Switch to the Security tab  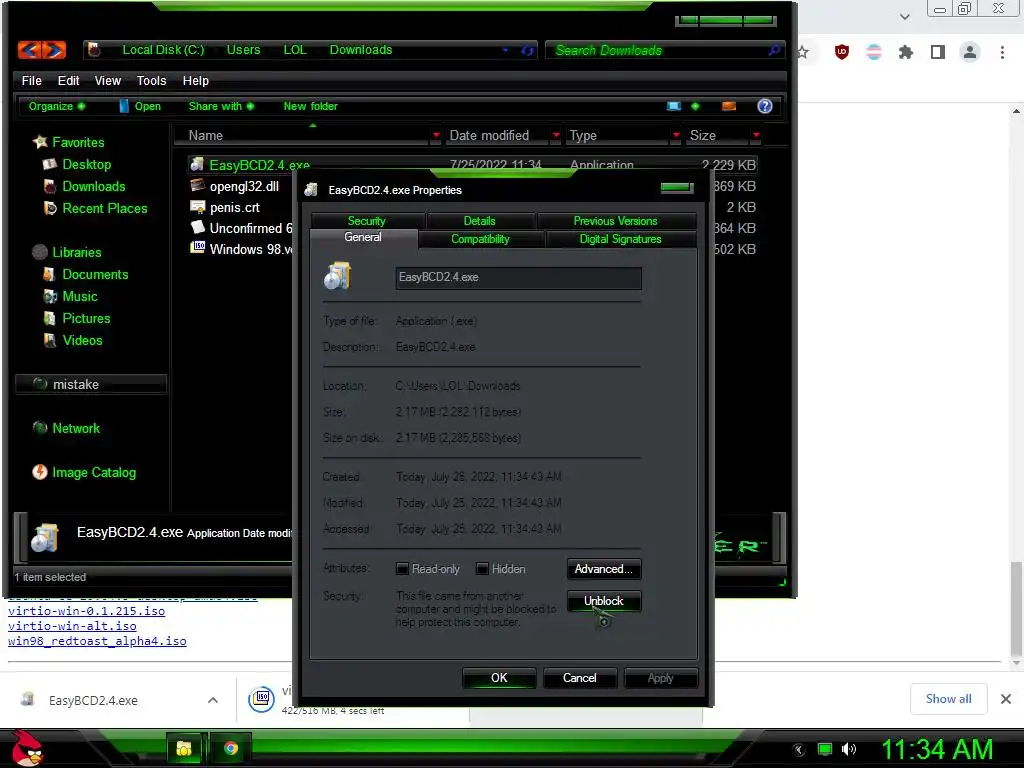tap(367, 221)
